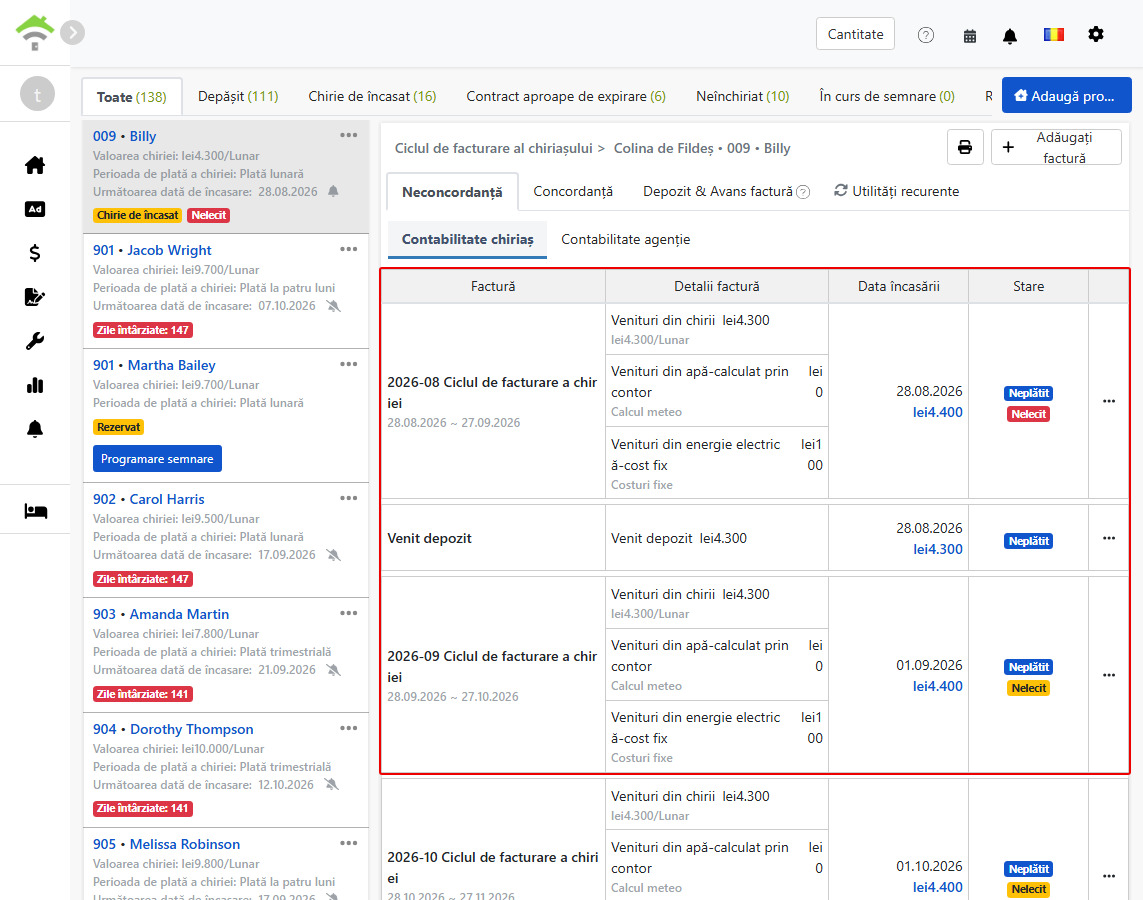
Task: Open more options for 009 Billy card
Action: (x=348, y=135)
